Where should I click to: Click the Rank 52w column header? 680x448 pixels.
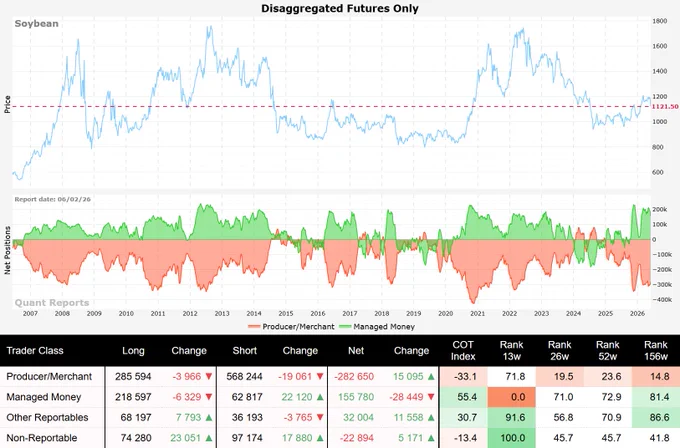pos(608,350)
